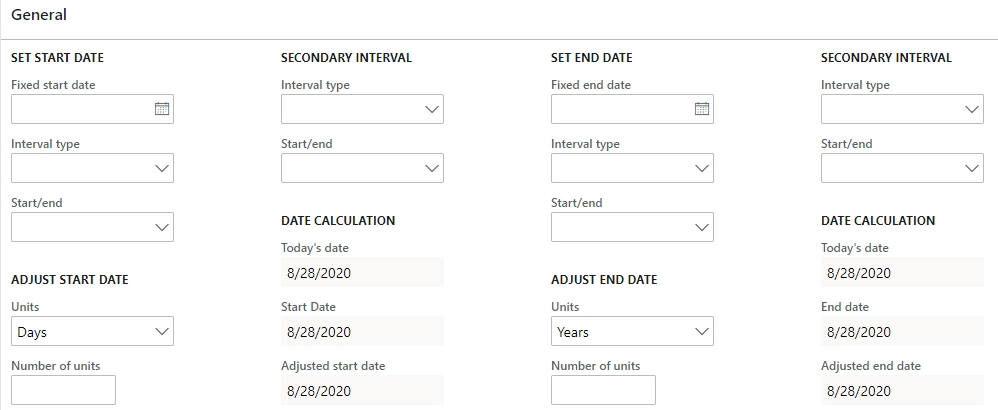Select the Adjusted end date value field
The height and width of the screenshot is (410, 998).
[x=902, y=390]
